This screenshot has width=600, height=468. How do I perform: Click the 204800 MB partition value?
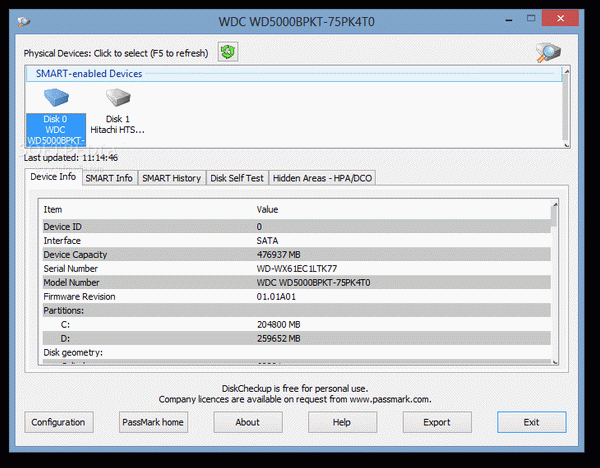point(279,325)
